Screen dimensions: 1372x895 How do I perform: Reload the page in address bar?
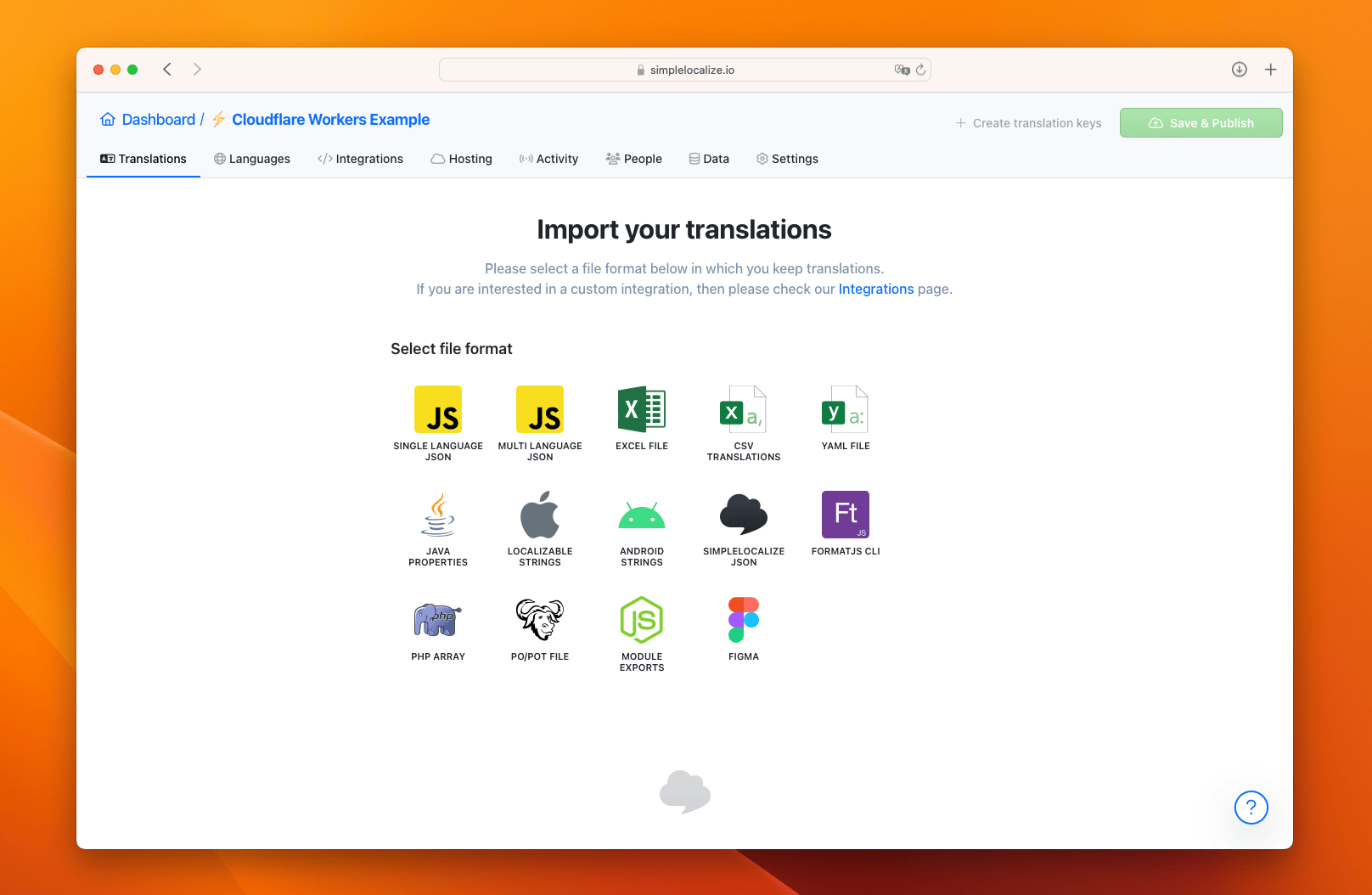pyautogui.click(x=920, y=70)
